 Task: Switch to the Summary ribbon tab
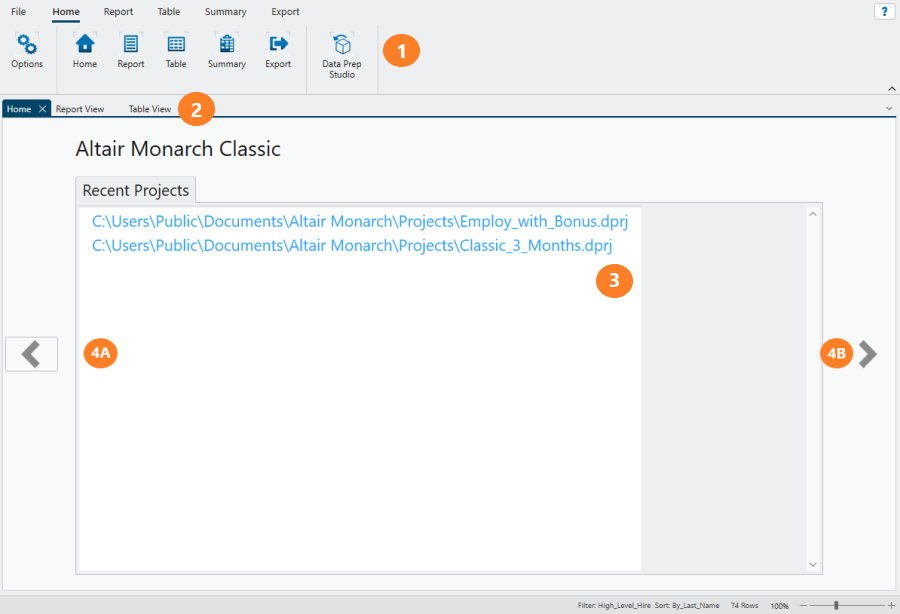[226, 11]
